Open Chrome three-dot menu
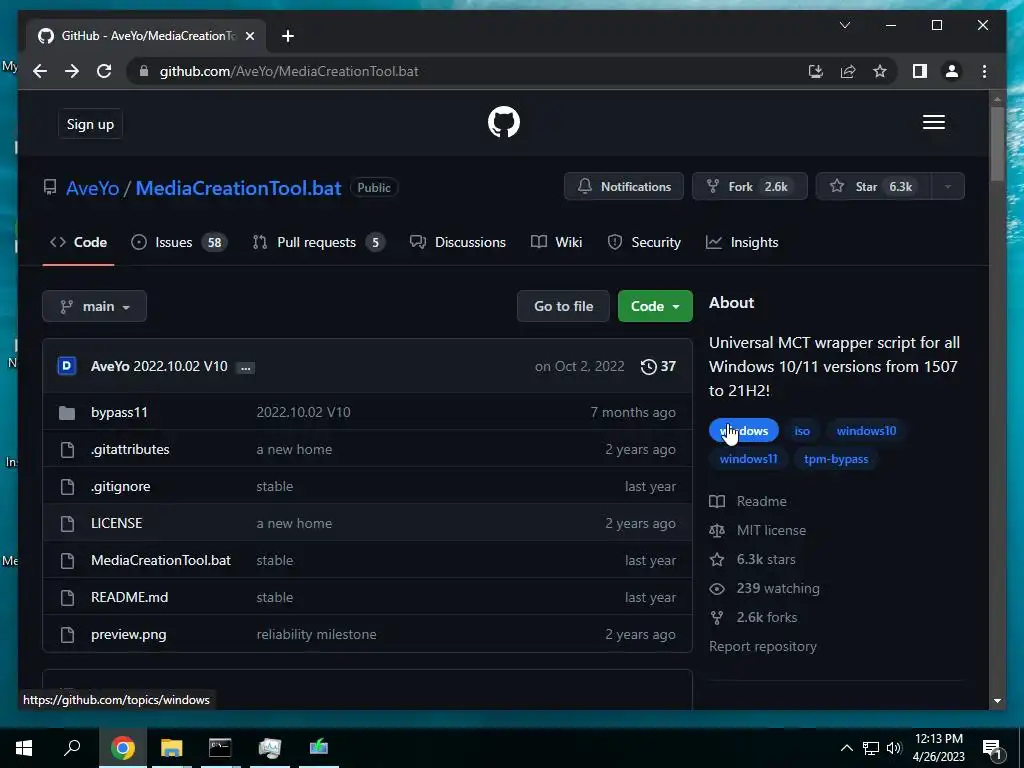Screen dimensions: 1024x768 pos(984,71)
